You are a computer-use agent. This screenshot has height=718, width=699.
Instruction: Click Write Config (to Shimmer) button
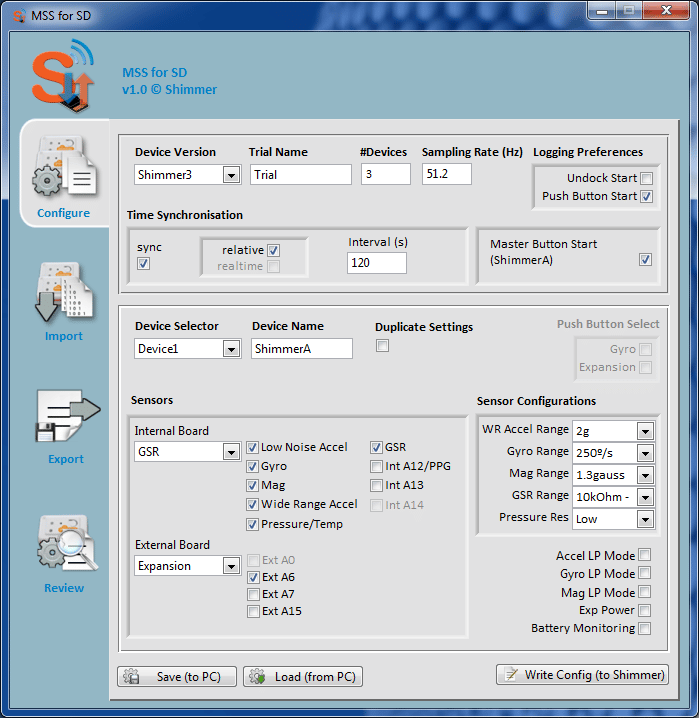coord(582,674)
